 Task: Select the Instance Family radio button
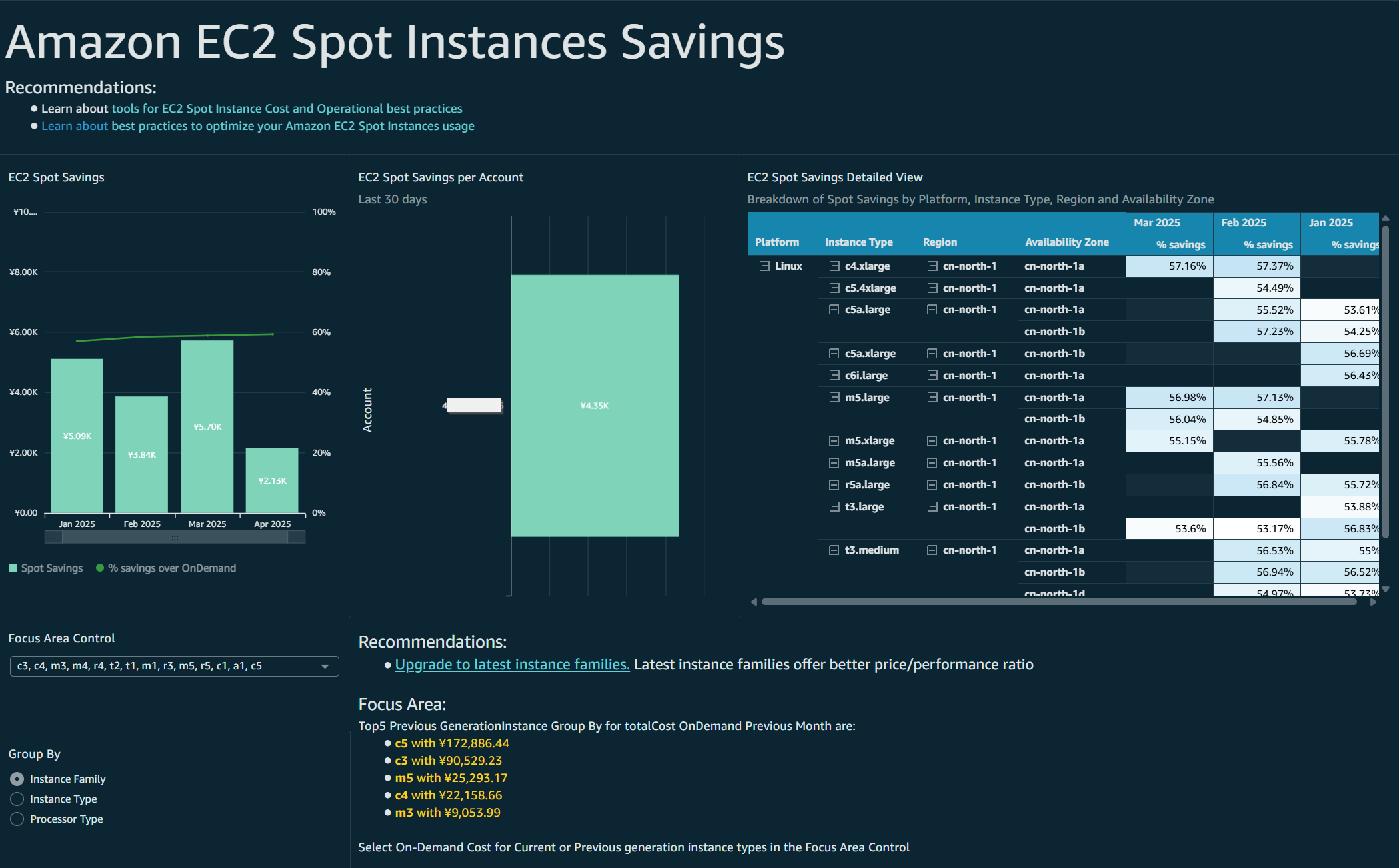(17, 779)
